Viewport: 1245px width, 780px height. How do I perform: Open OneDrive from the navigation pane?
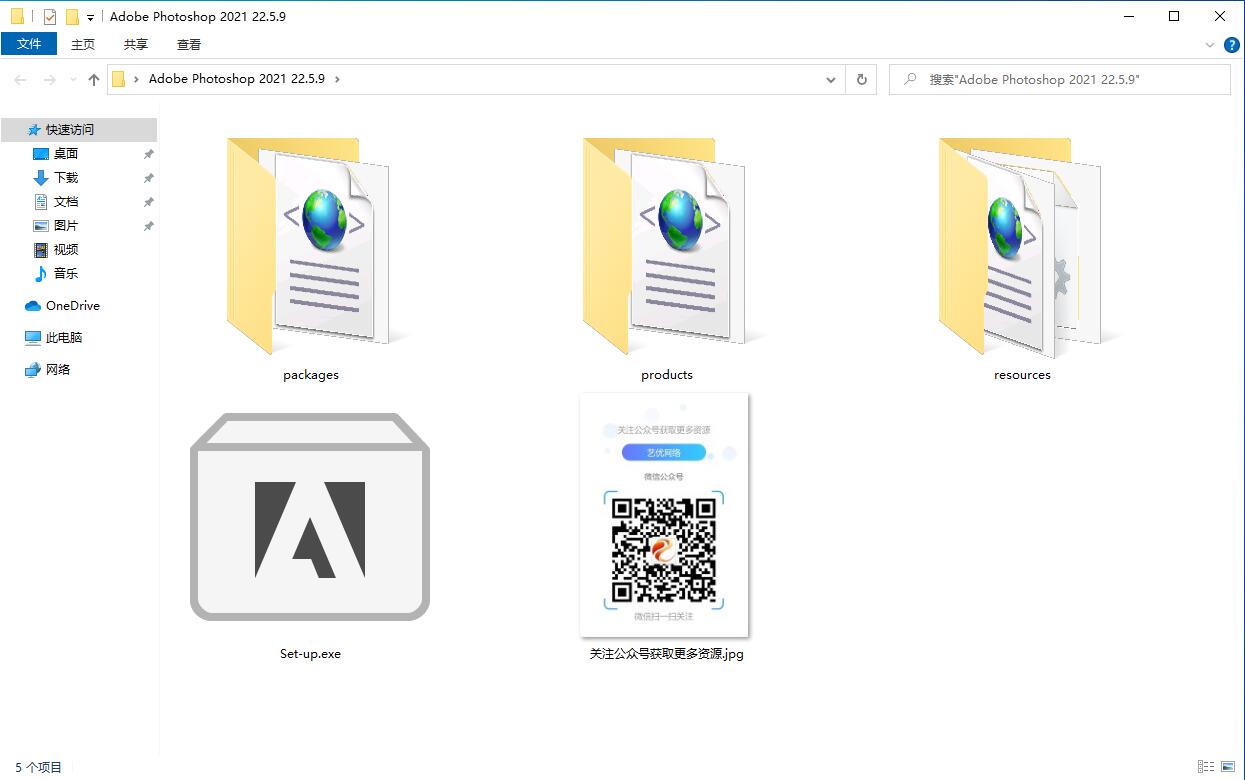pyautogui.click(x=71, y=305)
